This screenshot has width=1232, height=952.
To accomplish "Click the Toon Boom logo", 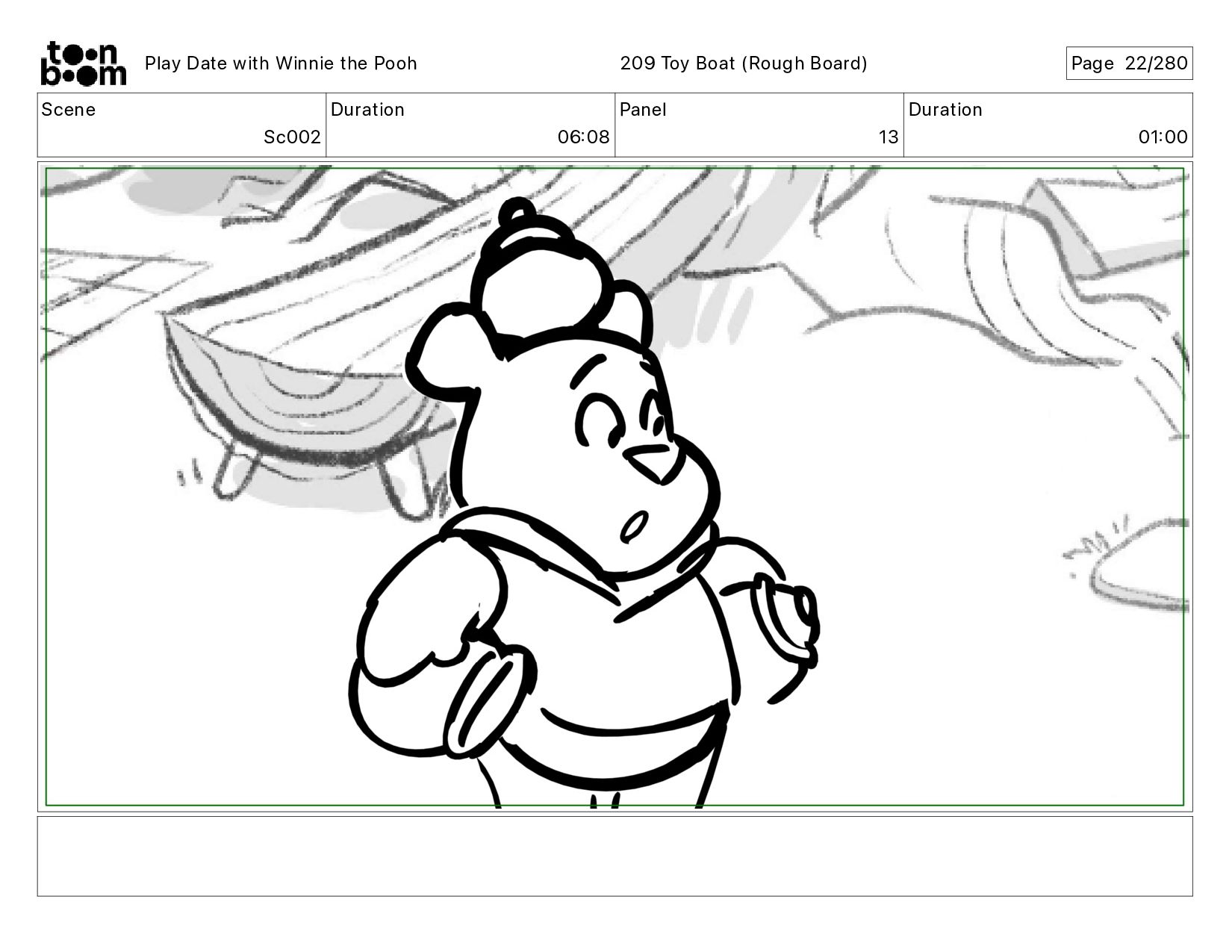I will (x=83, y=63).
